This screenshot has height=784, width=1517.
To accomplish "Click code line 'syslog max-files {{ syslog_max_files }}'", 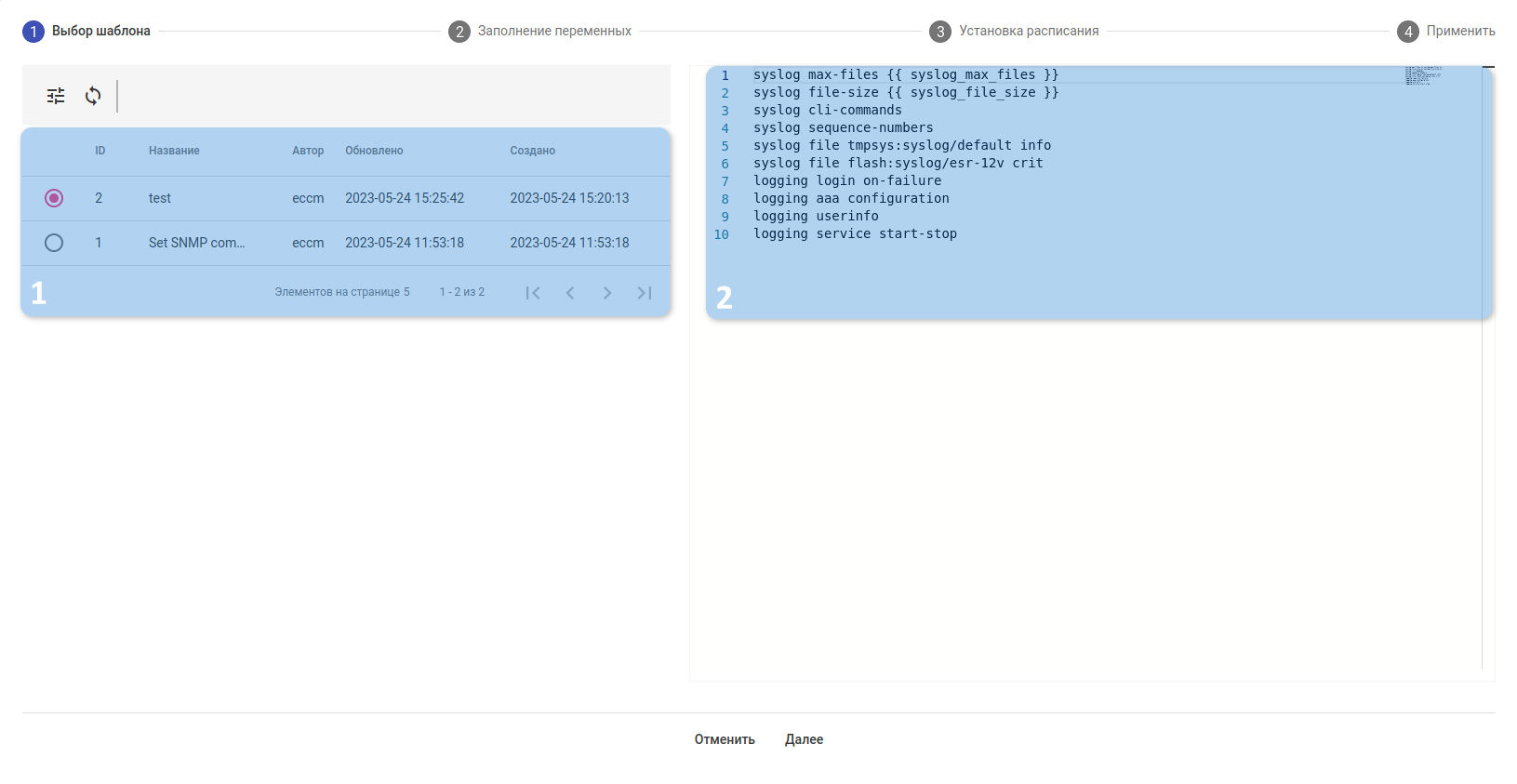I will point(906,74).
